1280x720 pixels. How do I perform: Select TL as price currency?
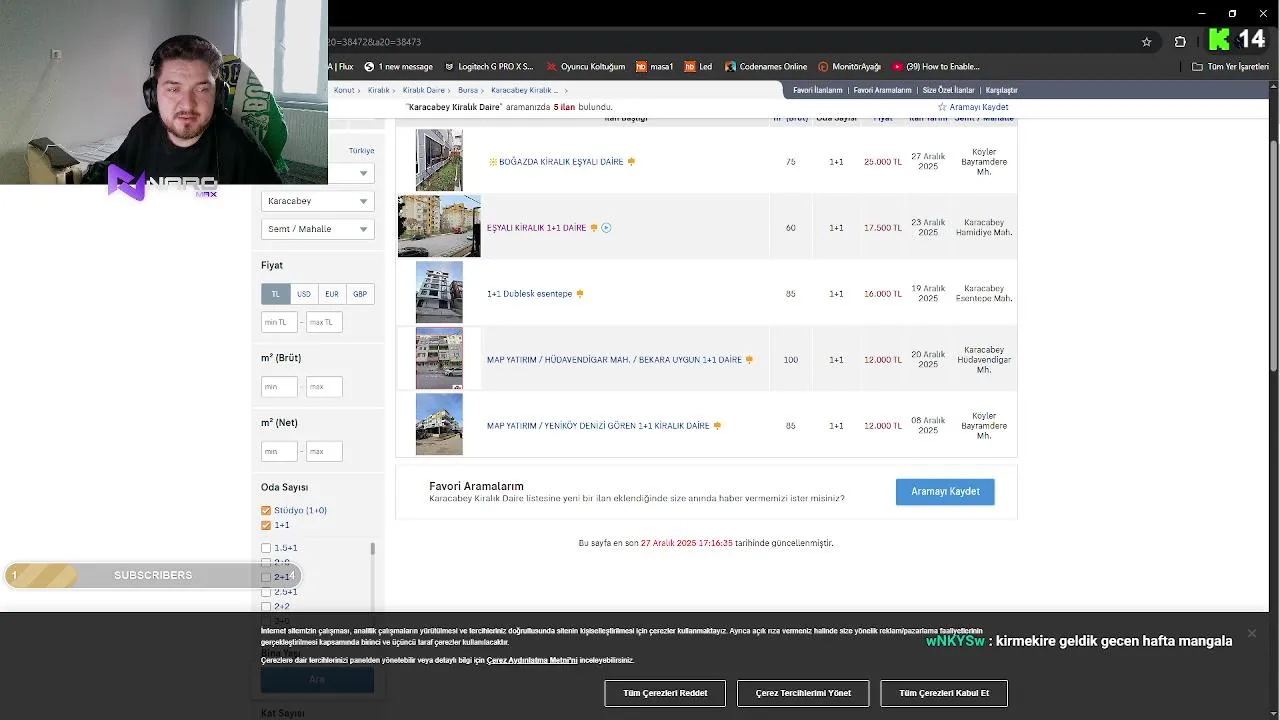[275, 294]
